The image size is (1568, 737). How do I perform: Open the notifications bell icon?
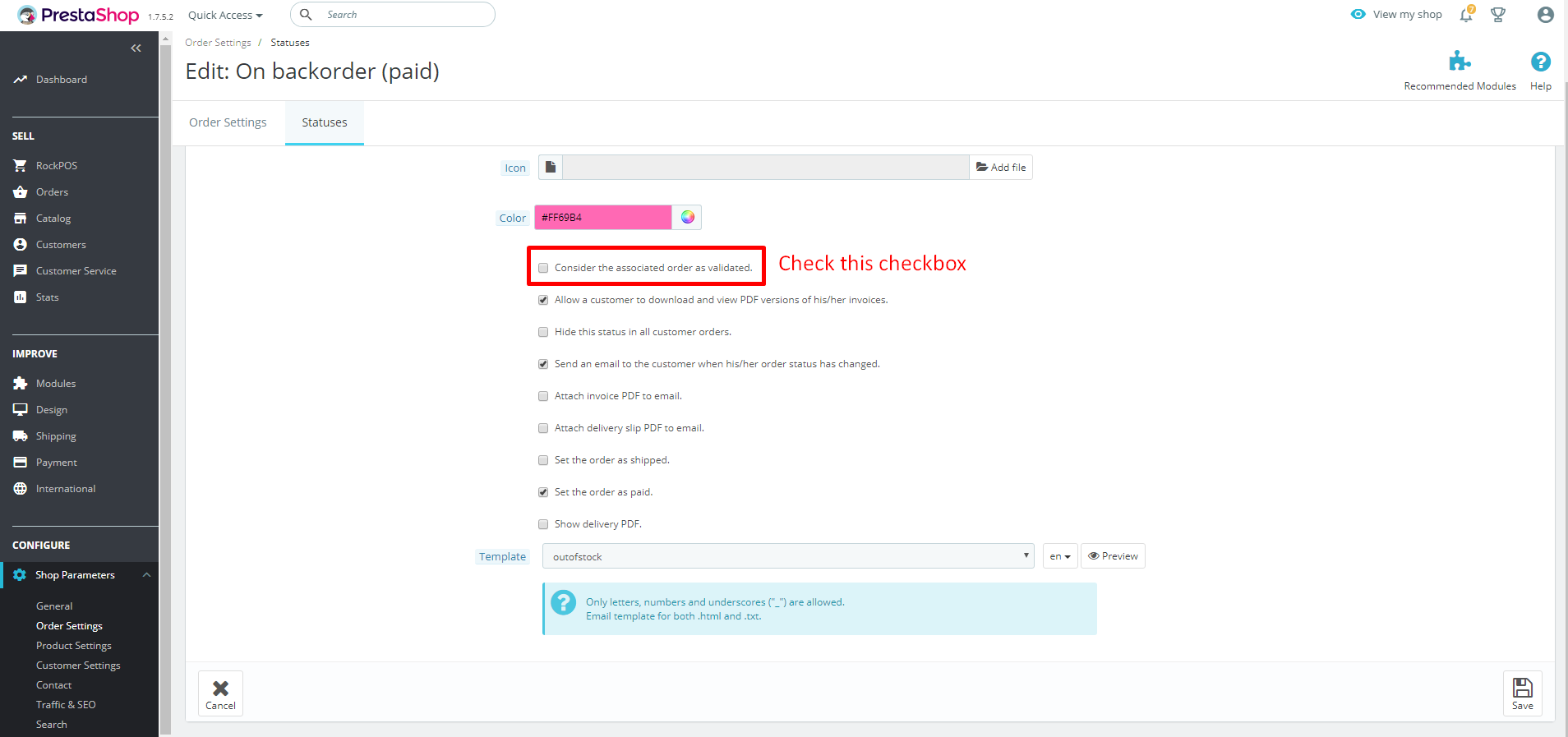(x=1466, y=15)
